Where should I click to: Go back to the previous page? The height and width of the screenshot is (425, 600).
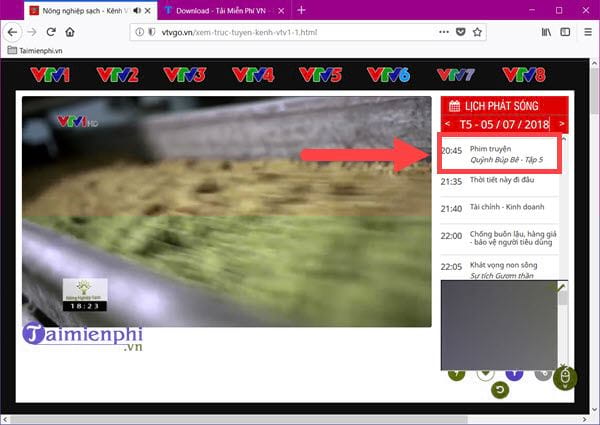click(12, 32)
